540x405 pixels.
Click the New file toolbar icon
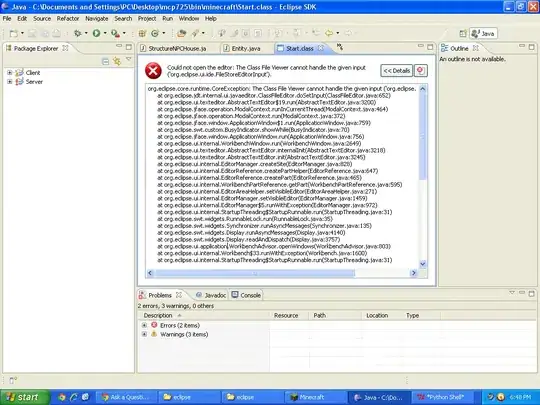(x=14, y=33)
